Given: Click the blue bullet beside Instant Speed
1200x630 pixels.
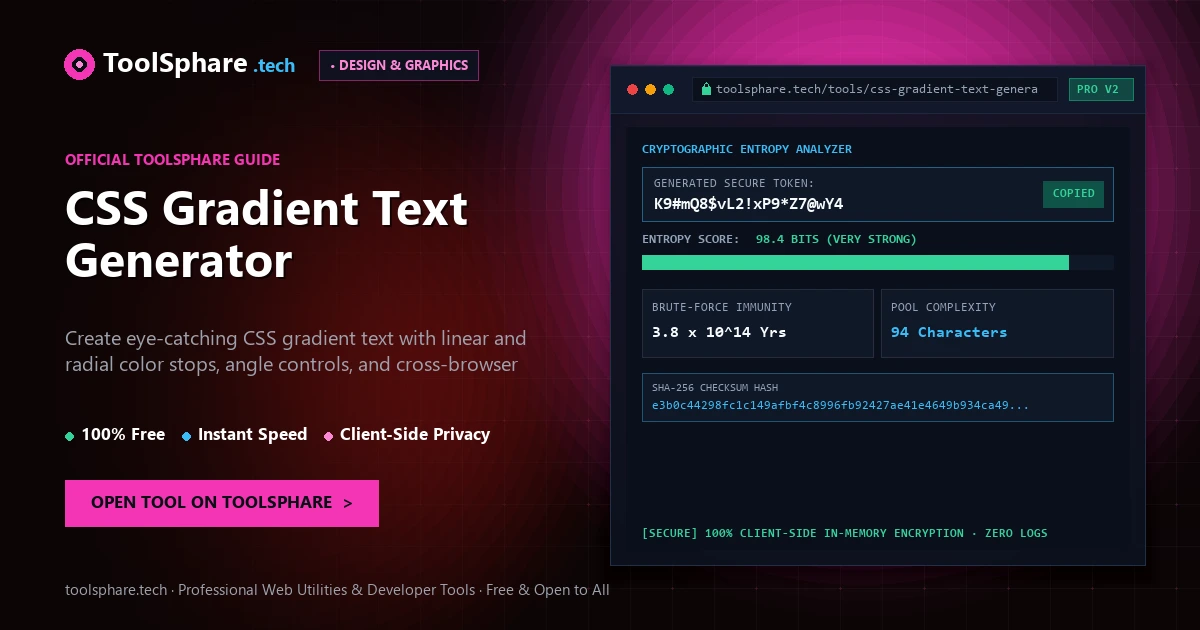Looking at the screenshot, I should 187,436.
